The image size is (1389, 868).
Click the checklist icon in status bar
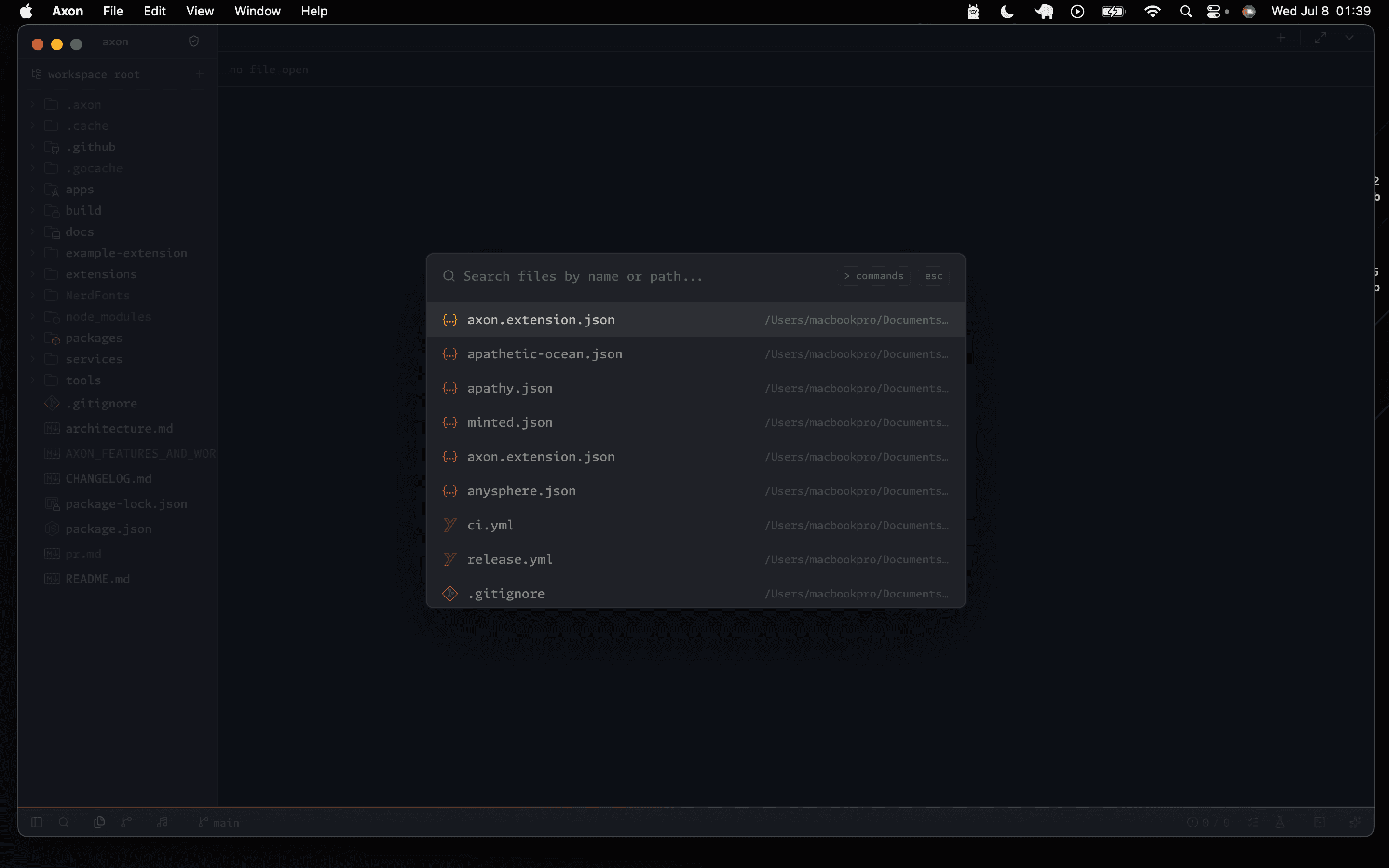[x=1253, y=822]
